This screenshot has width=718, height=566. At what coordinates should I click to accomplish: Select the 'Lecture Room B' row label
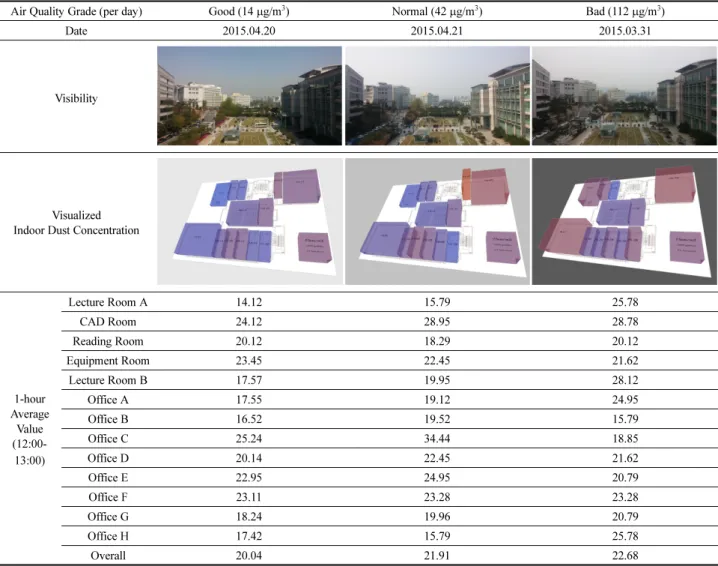click(x=108, y=380)
